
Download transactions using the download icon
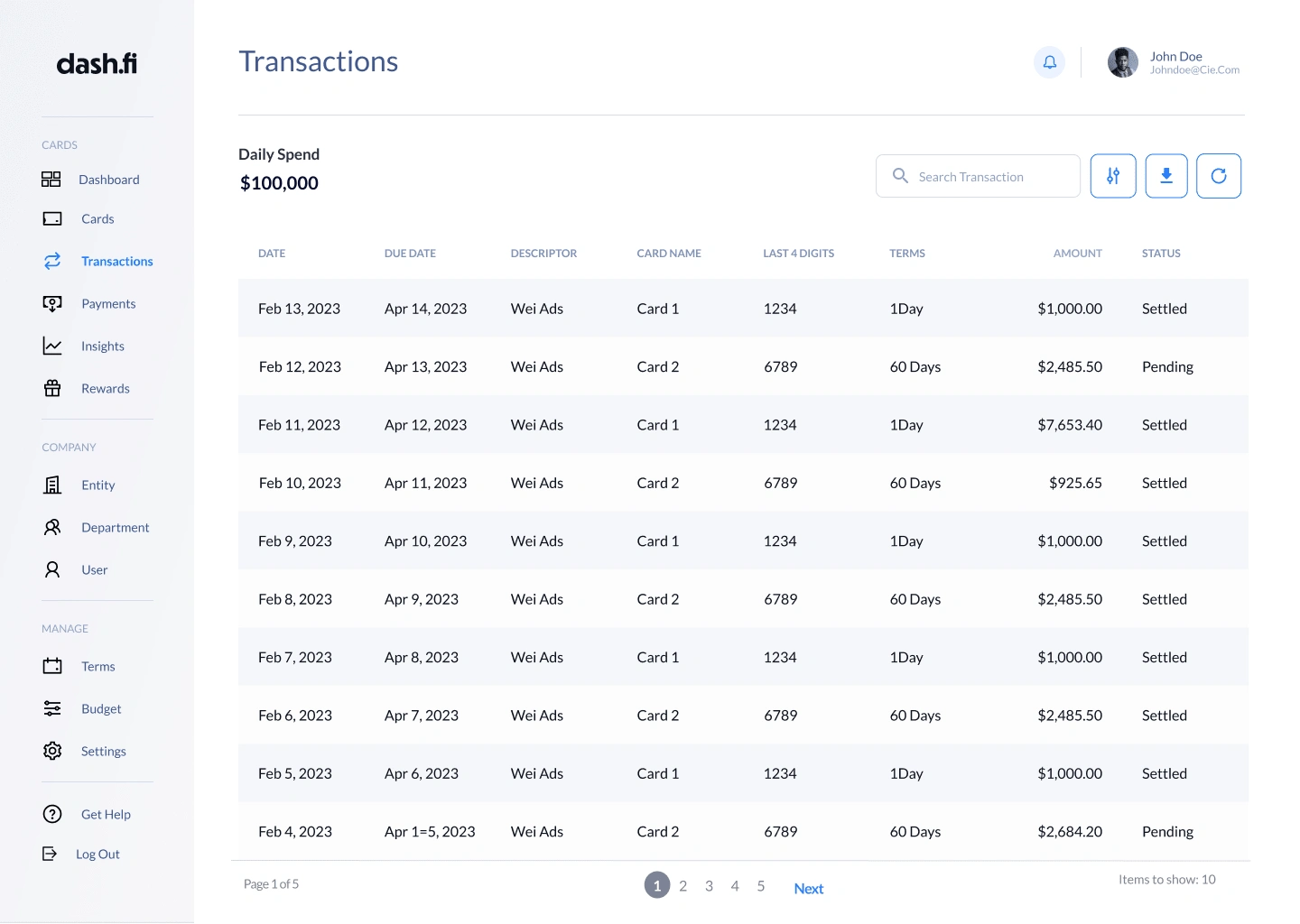pyautogui.click(x=1166, y=176)
